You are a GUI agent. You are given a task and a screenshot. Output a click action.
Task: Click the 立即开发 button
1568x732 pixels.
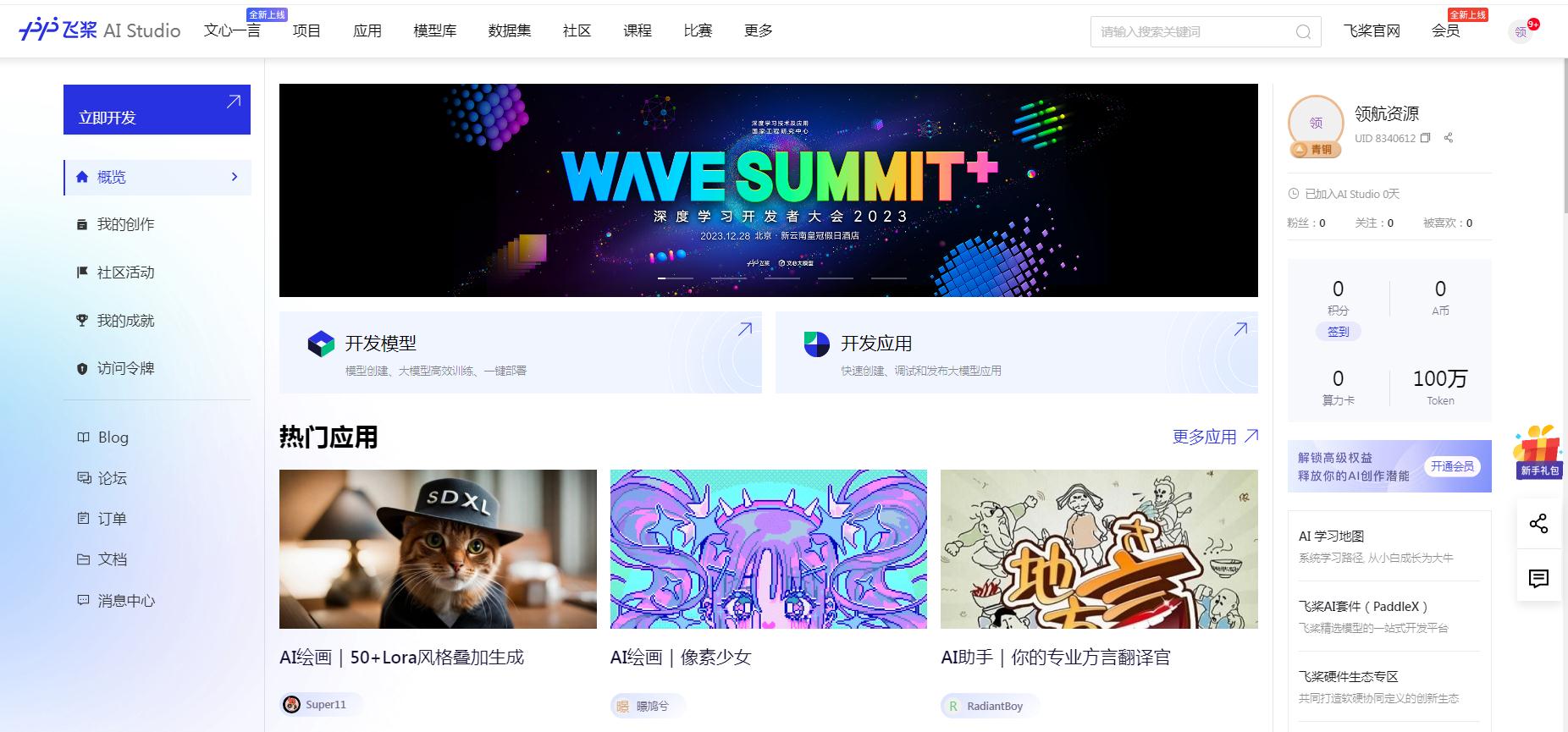[157, 109]
